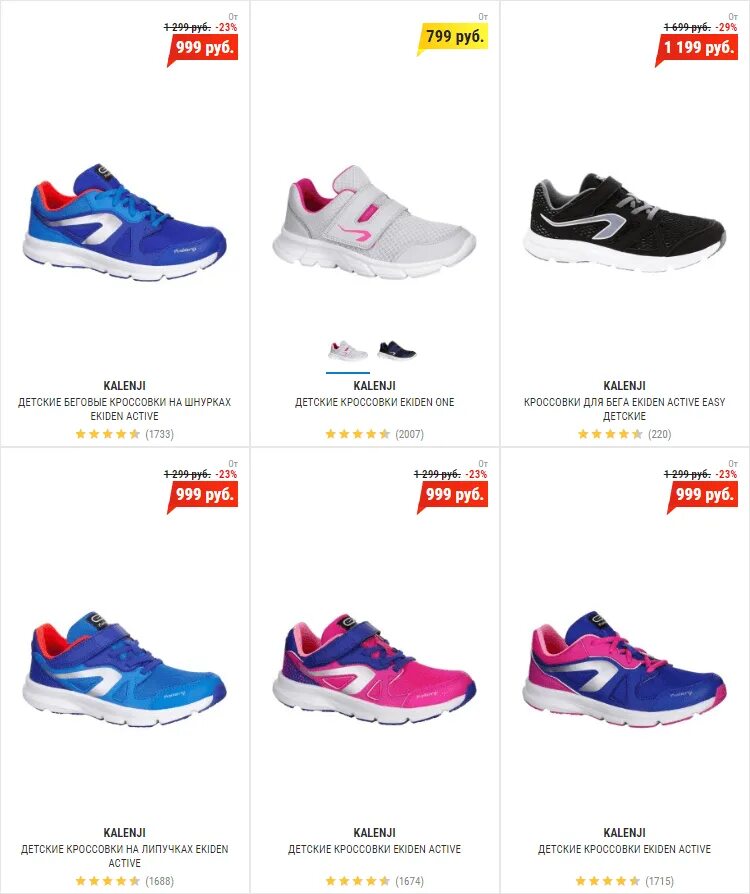Image resolution: width=750 pixels, height=894 pixels.
Task: Select the dark navy colour variant thumbnail
Action: click(x=397, y=350)
